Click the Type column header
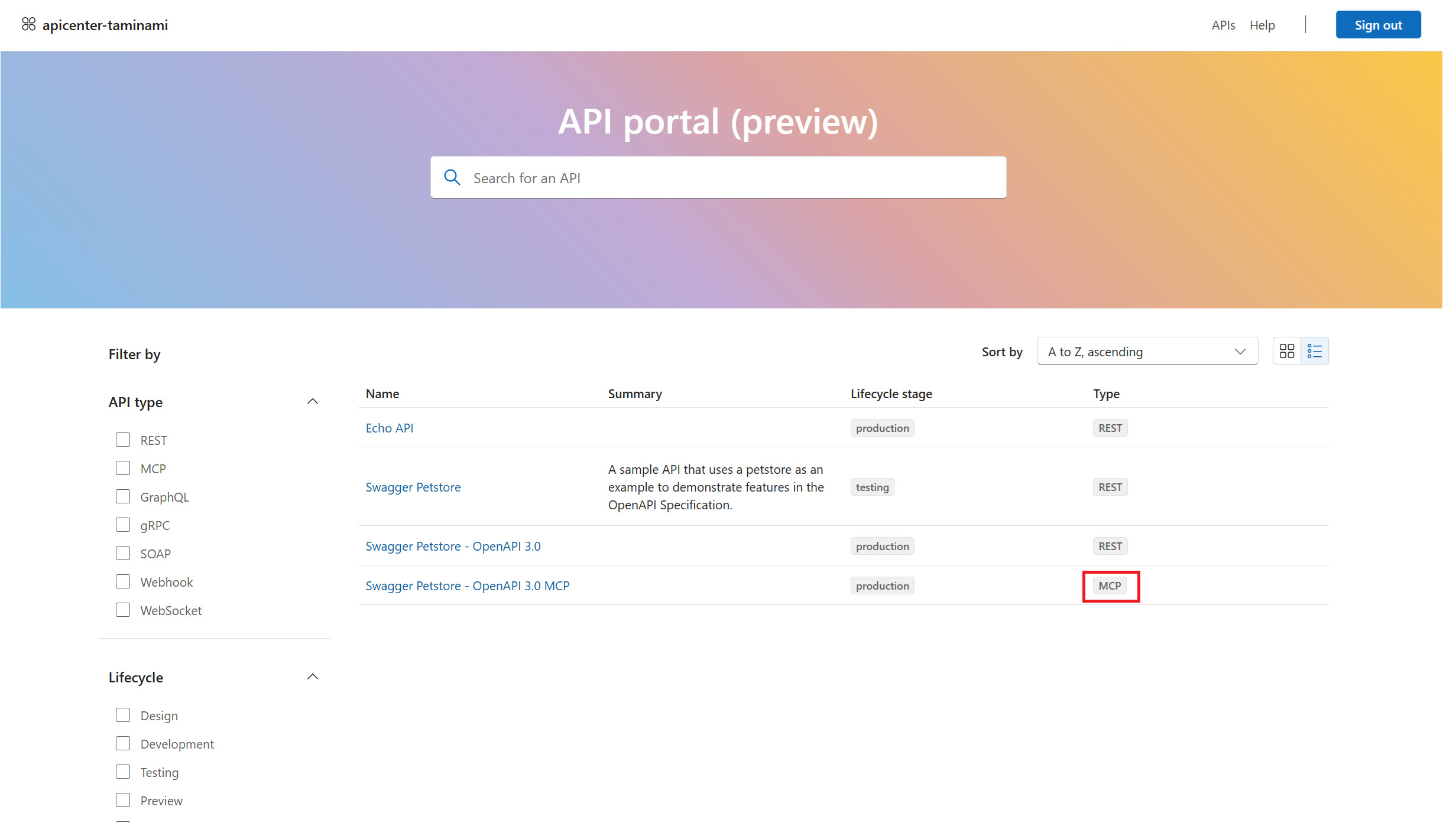This screenshot has height=823, width=1456. click(x=1106, y=393)
